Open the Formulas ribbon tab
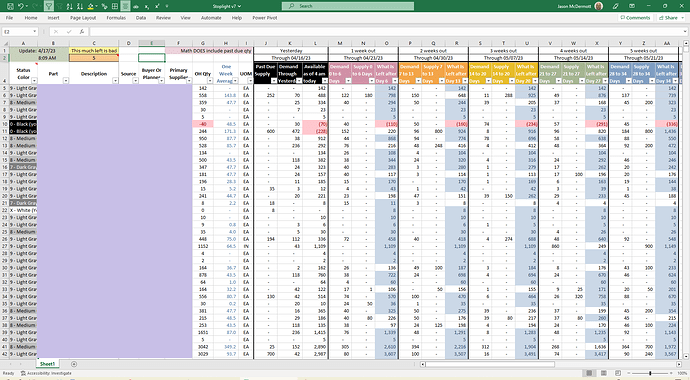 click(116, 18)
